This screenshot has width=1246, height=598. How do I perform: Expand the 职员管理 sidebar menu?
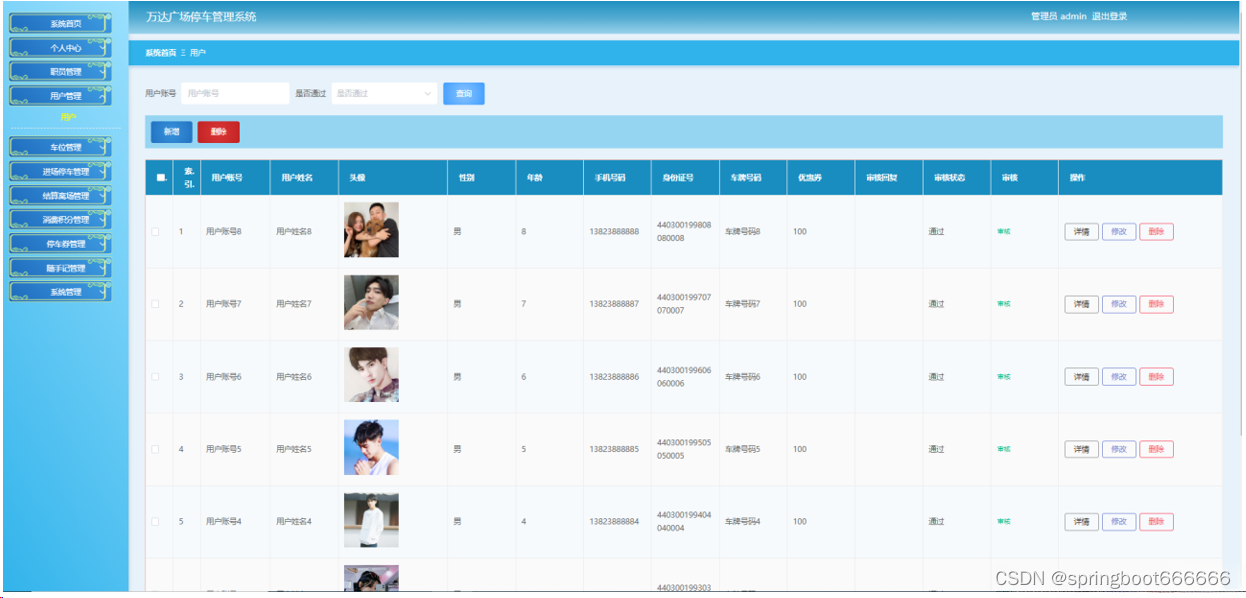point(60,71)
